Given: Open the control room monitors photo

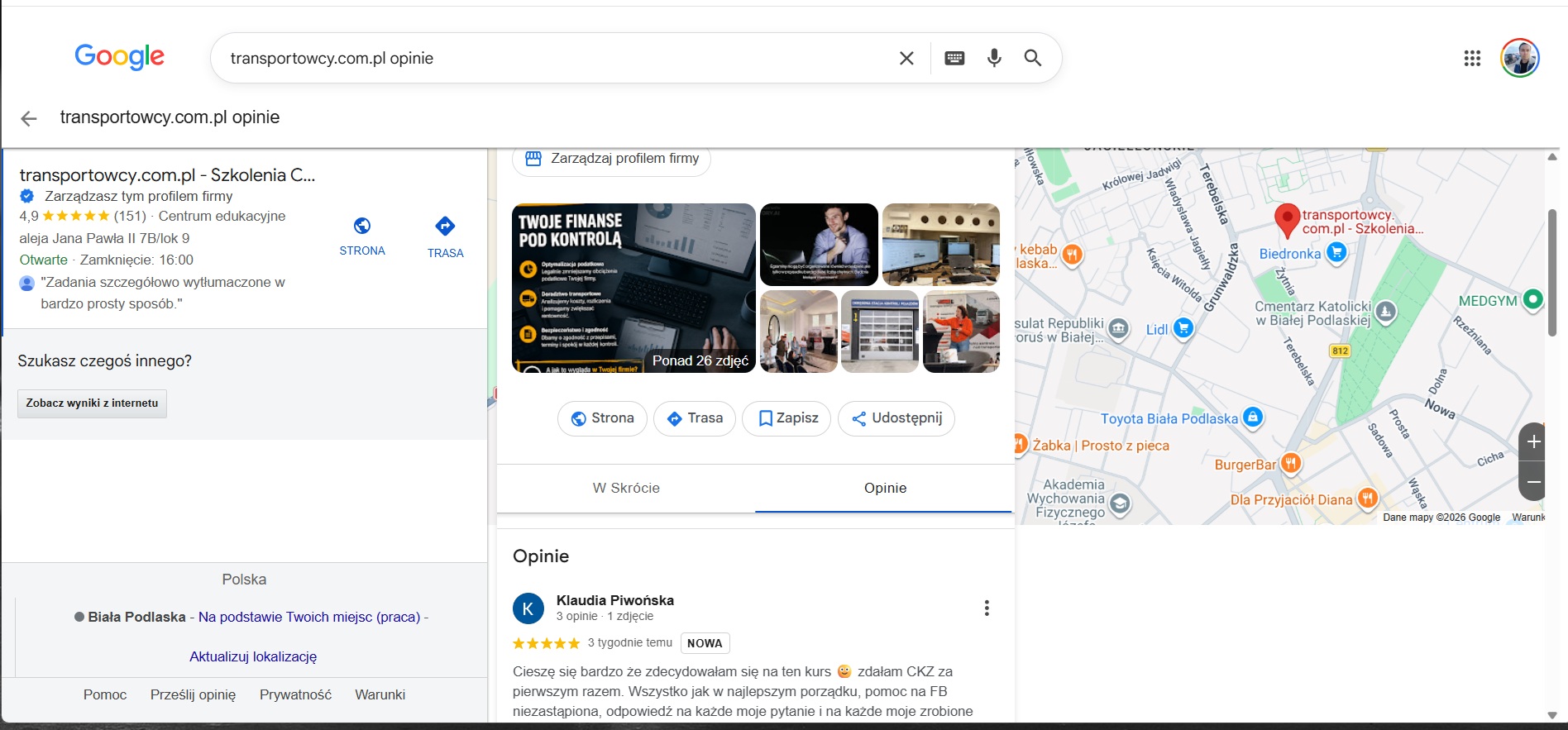Looking at the screenshot, I should (941, 245).
